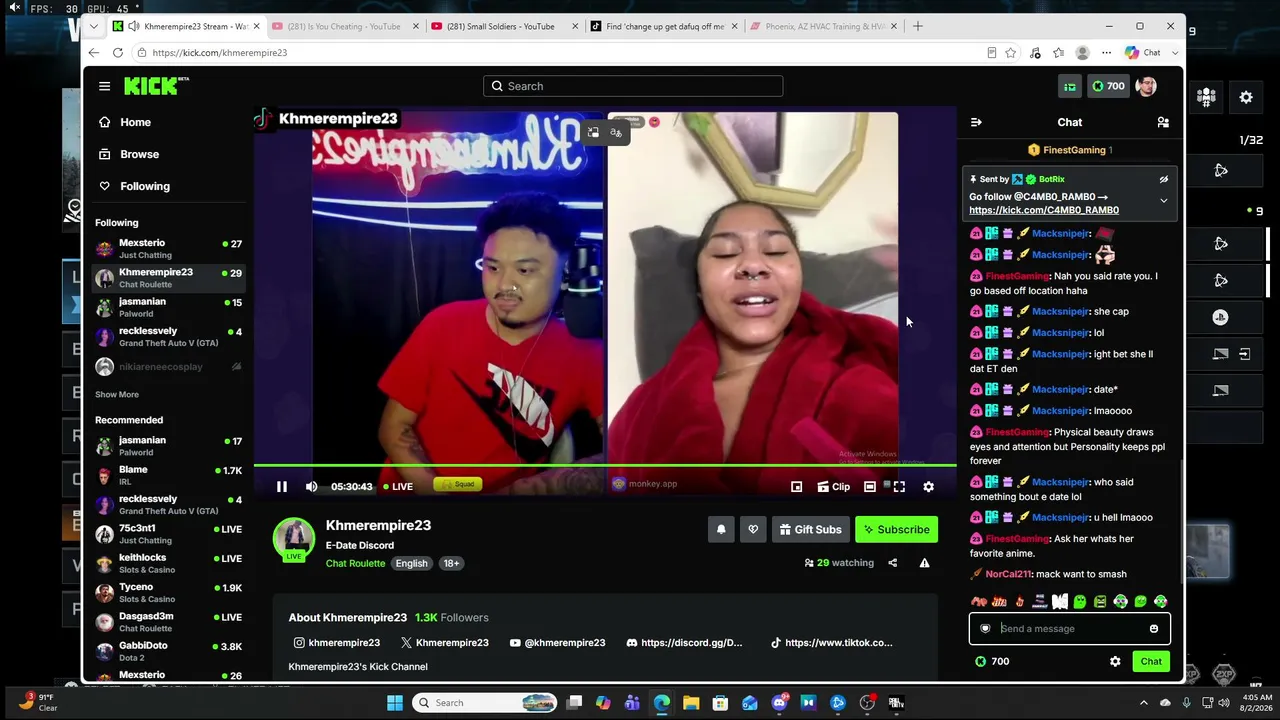Image resolution: width=1280 pixels, height=720 pixels.
Task: Favorite this page with star icon
Action: point(1011,52)
